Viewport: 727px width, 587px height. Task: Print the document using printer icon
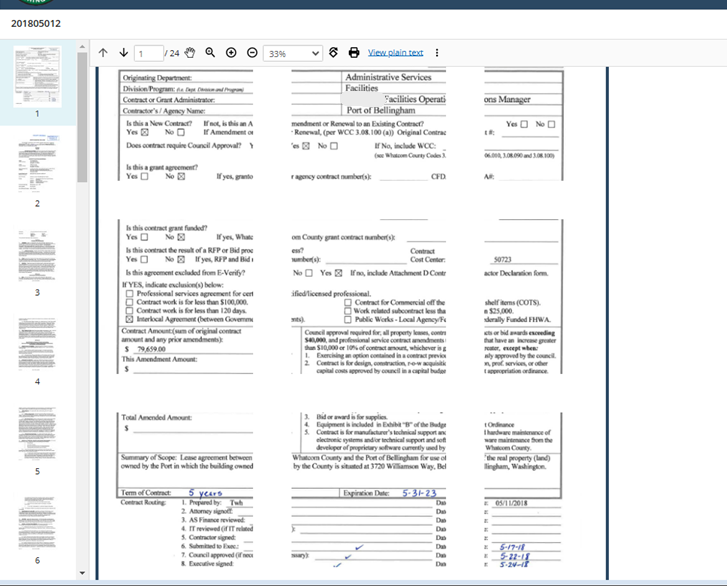pos(354,52)
